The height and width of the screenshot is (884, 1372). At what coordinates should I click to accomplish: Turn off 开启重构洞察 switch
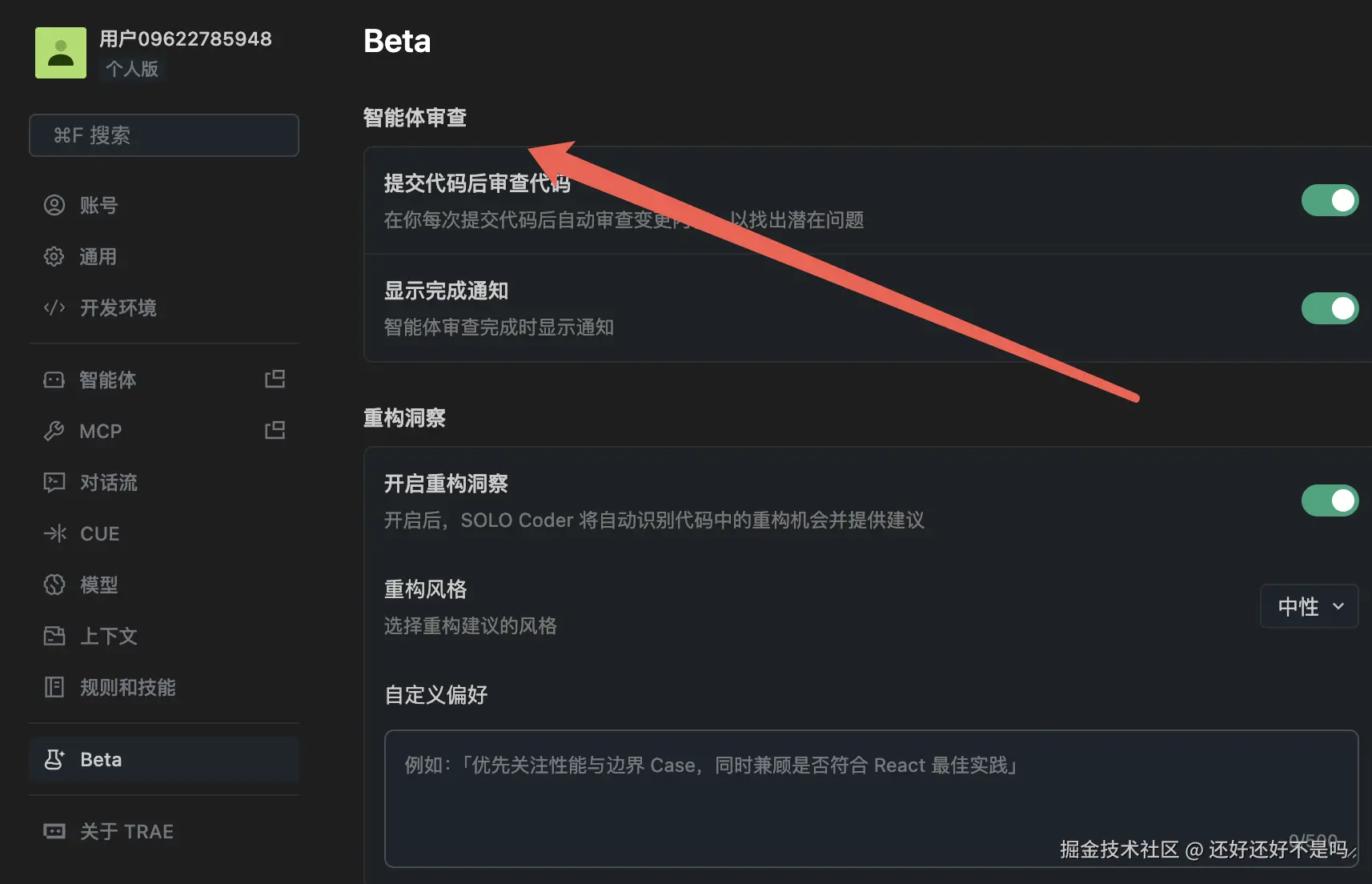[x=1329, y=501]
